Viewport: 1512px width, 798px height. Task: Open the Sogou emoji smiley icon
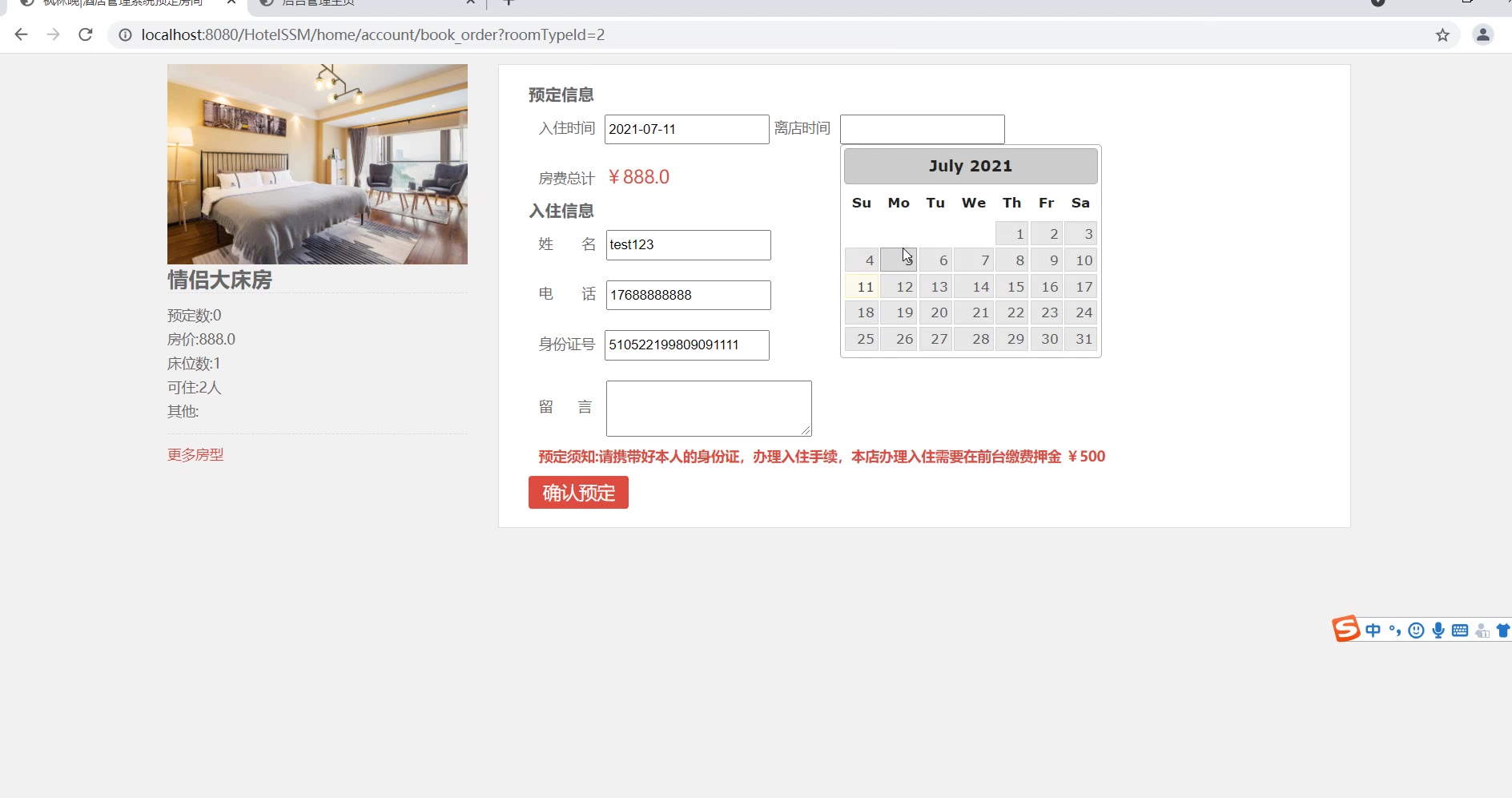[x=1416, y=631]
